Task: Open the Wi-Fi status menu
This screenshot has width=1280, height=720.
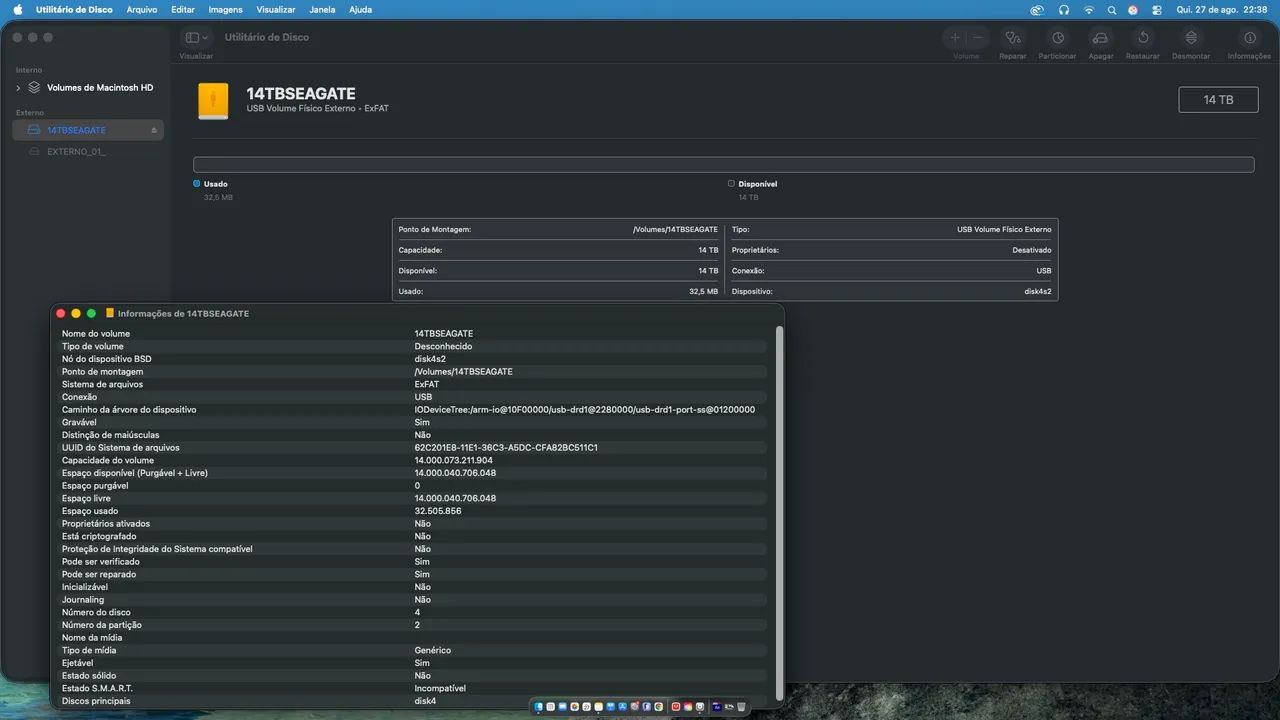Action: tap(1089, 10)
